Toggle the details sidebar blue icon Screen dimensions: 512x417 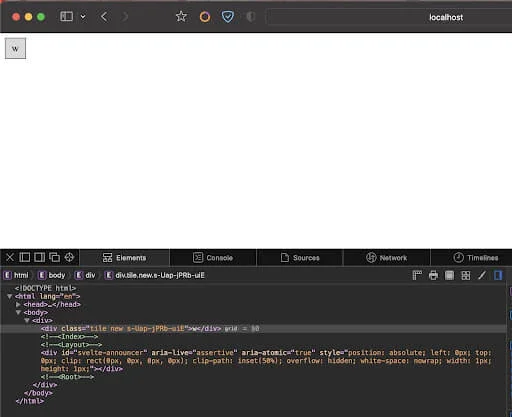(498, 275)
